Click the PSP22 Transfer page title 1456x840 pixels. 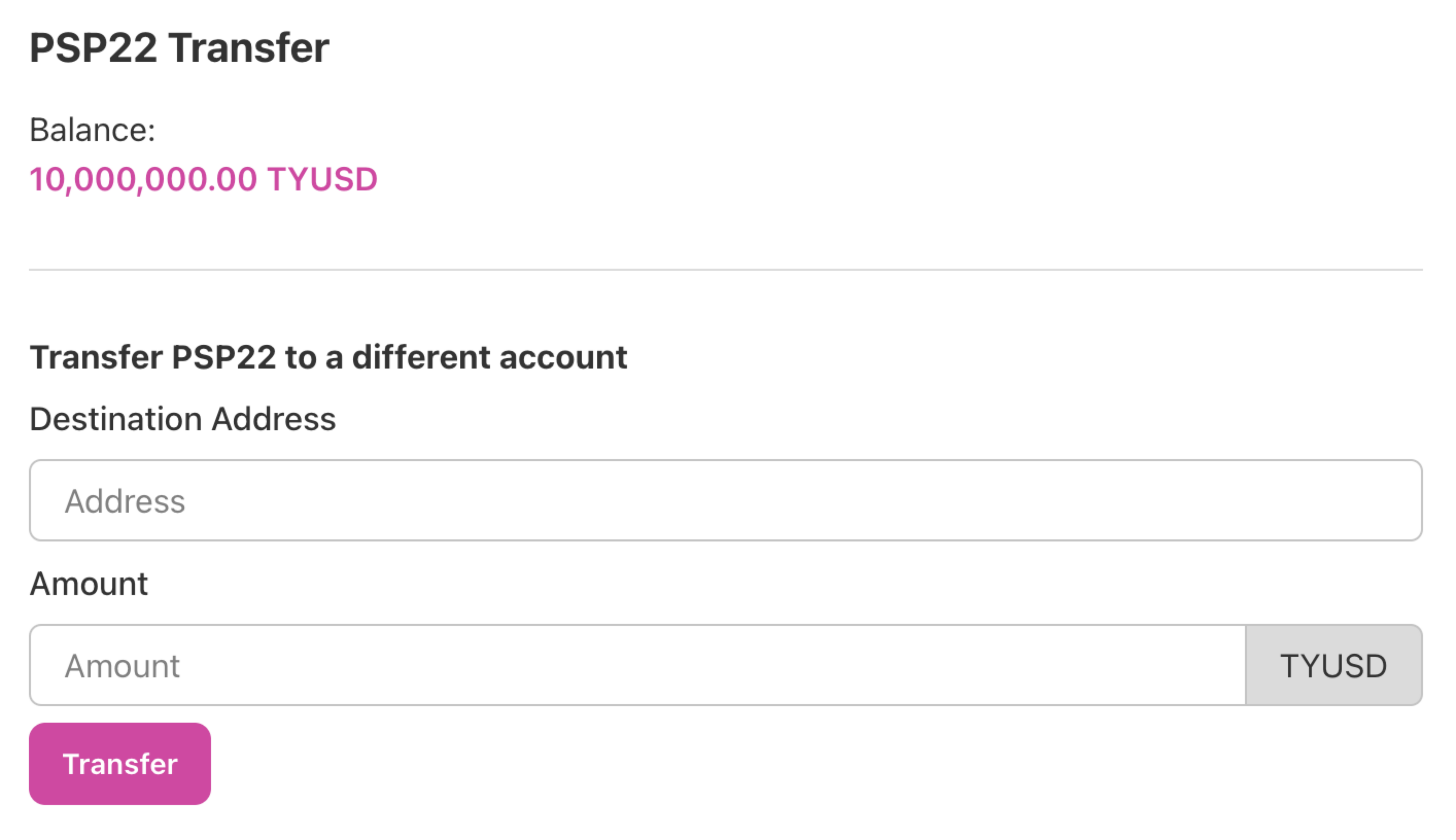pos(179,47)
